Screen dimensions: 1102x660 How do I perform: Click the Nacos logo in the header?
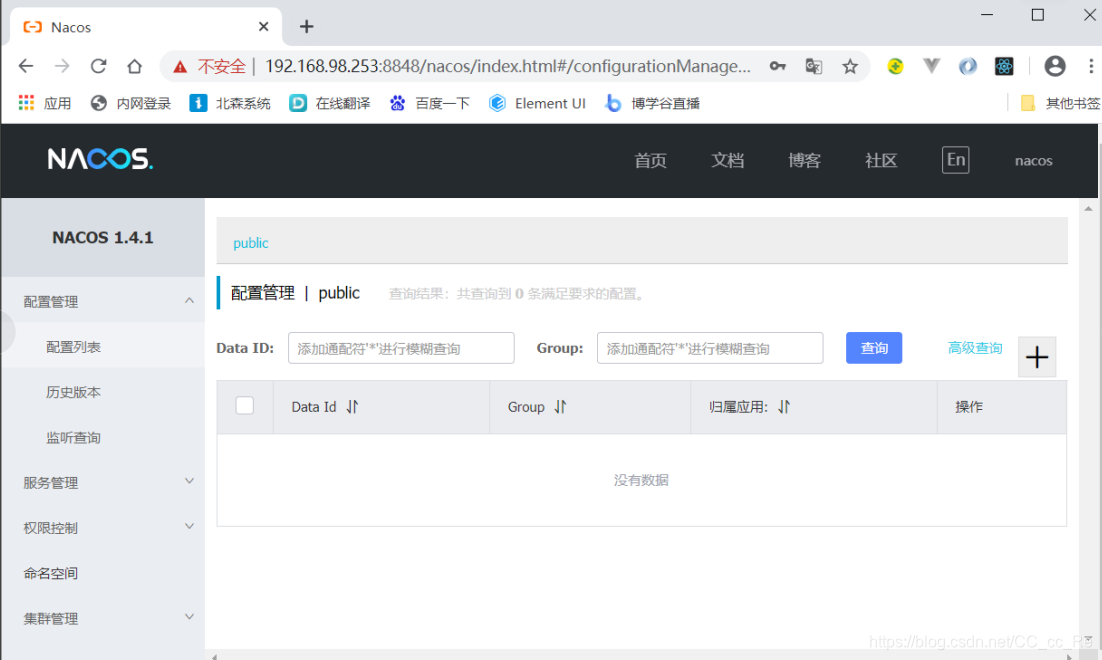99,159
